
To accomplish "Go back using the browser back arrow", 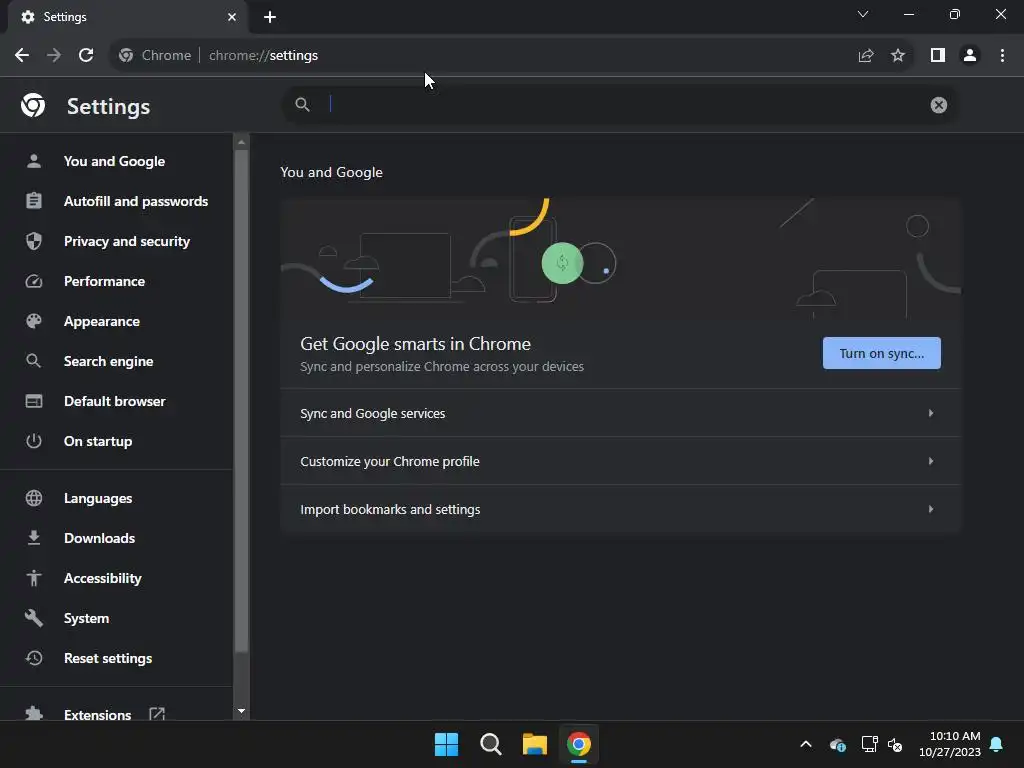I will click(22, 56).
